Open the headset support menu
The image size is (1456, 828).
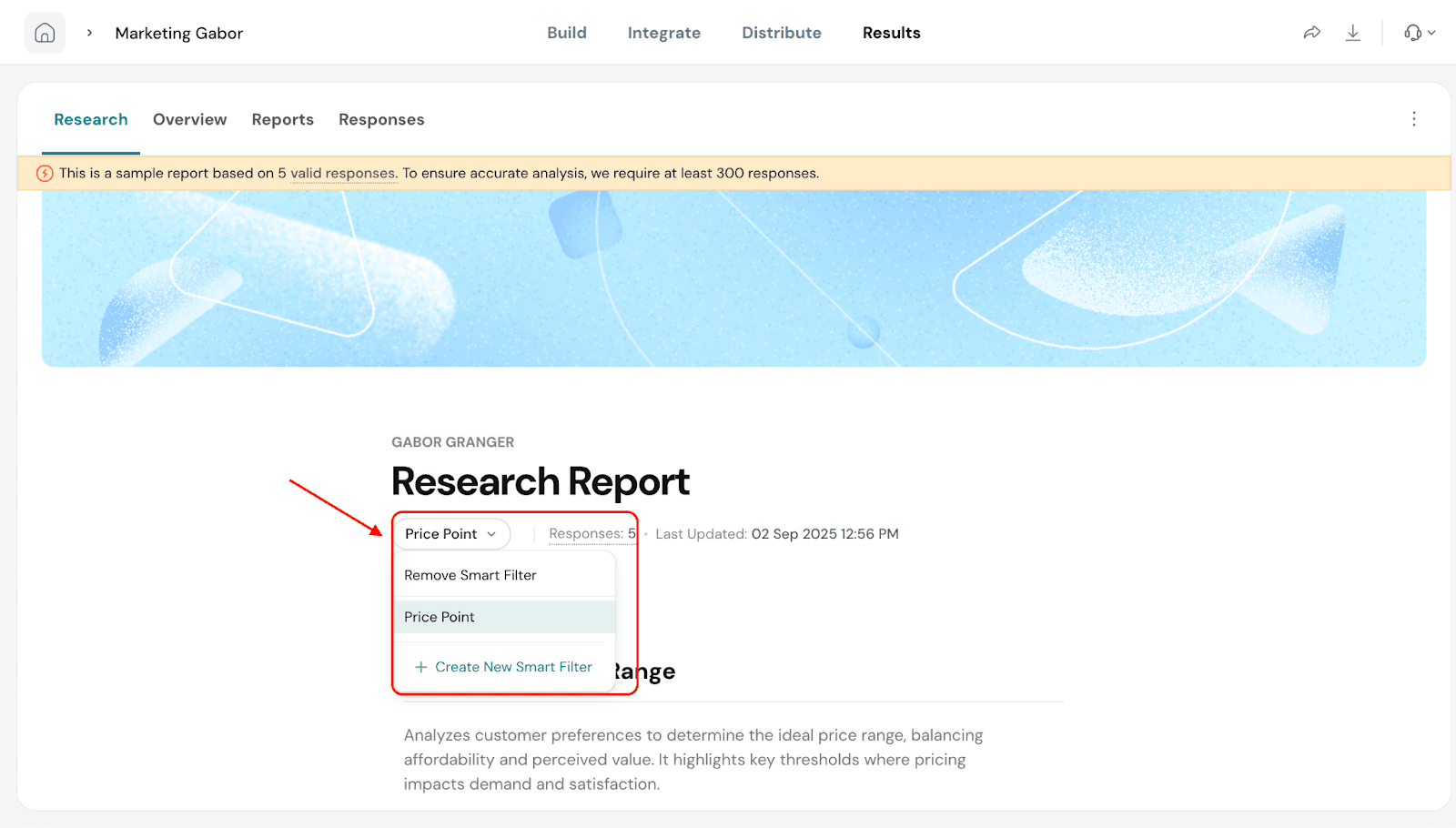[1418, 33]
